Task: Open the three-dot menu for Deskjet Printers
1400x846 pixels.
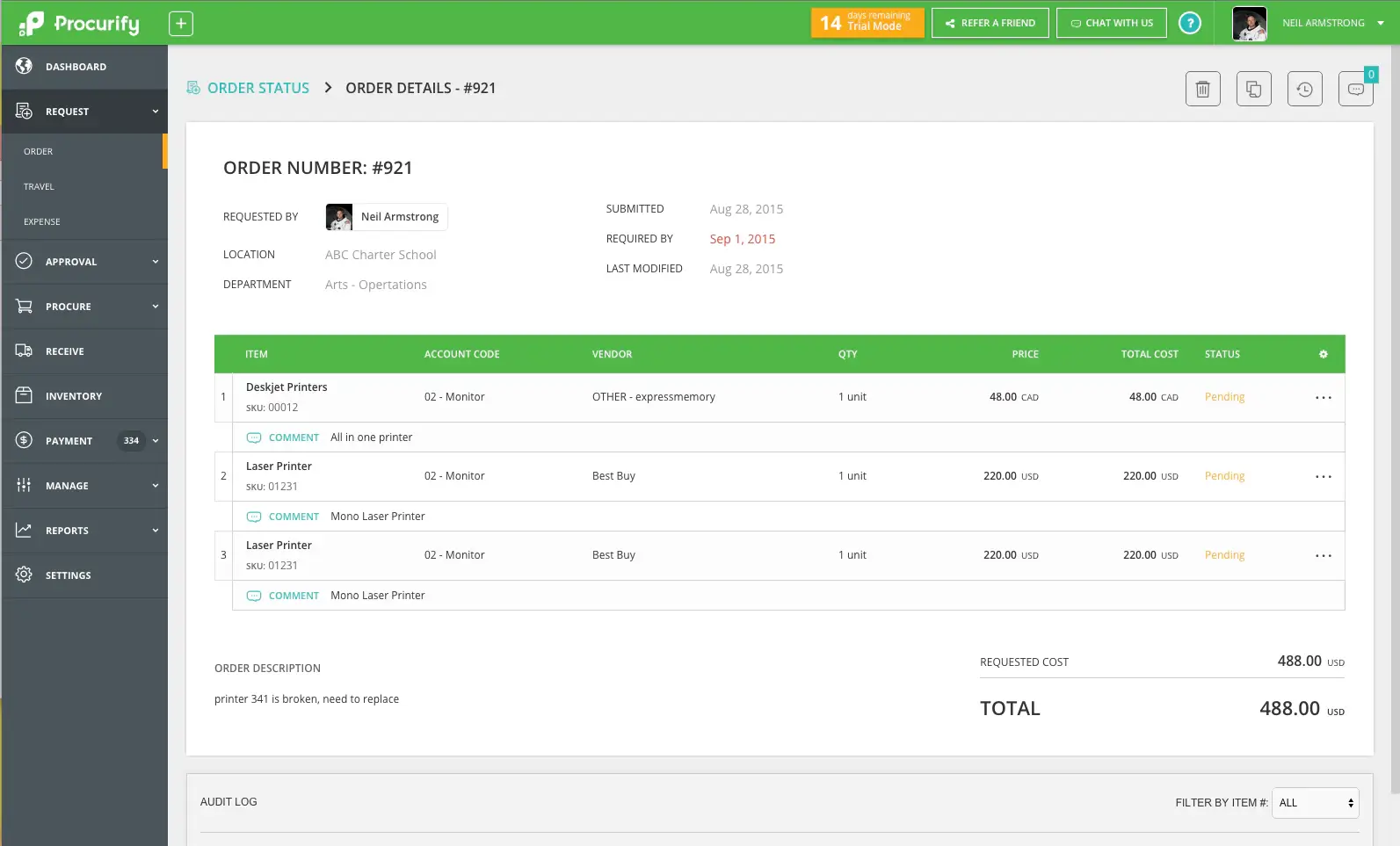Action: (x=1323, y=398)
